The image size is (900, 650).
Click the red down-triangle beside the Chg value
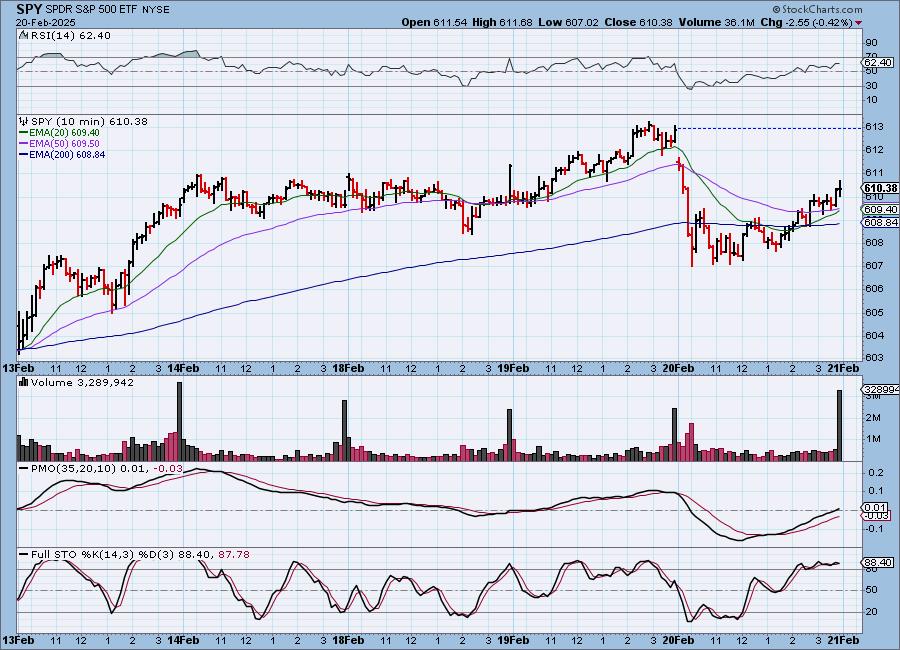[859, 23]
